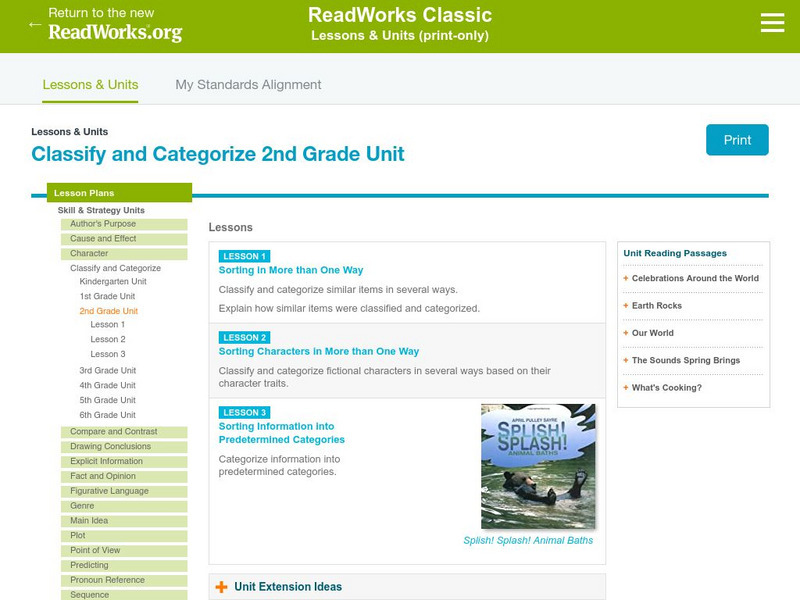Screen dimensions: 800x600
Task: Open the hamburger menu icon
Action: pos(772,23)
